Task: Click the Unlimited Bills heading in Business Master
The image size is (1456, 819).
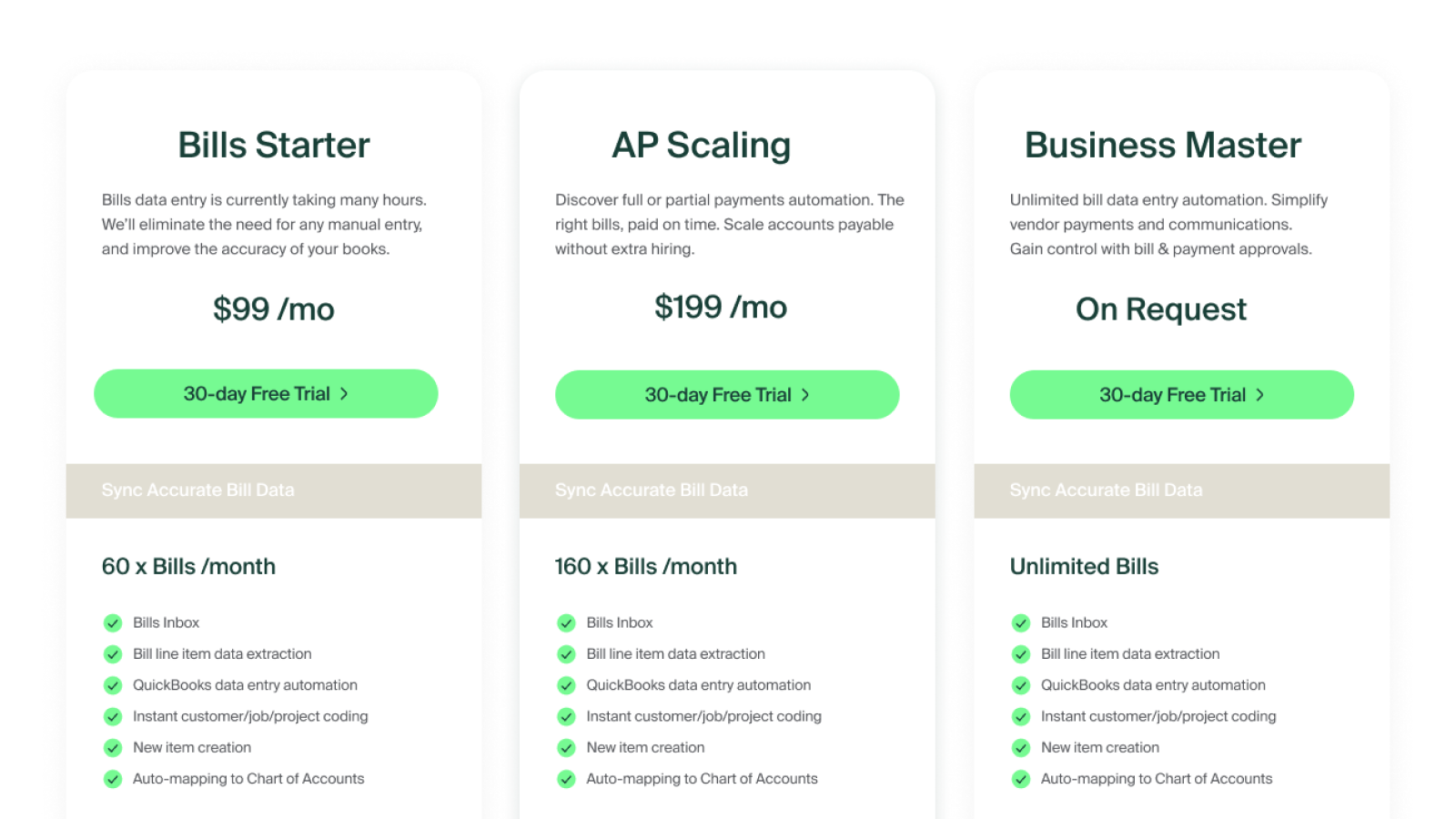Action: 1084,566
